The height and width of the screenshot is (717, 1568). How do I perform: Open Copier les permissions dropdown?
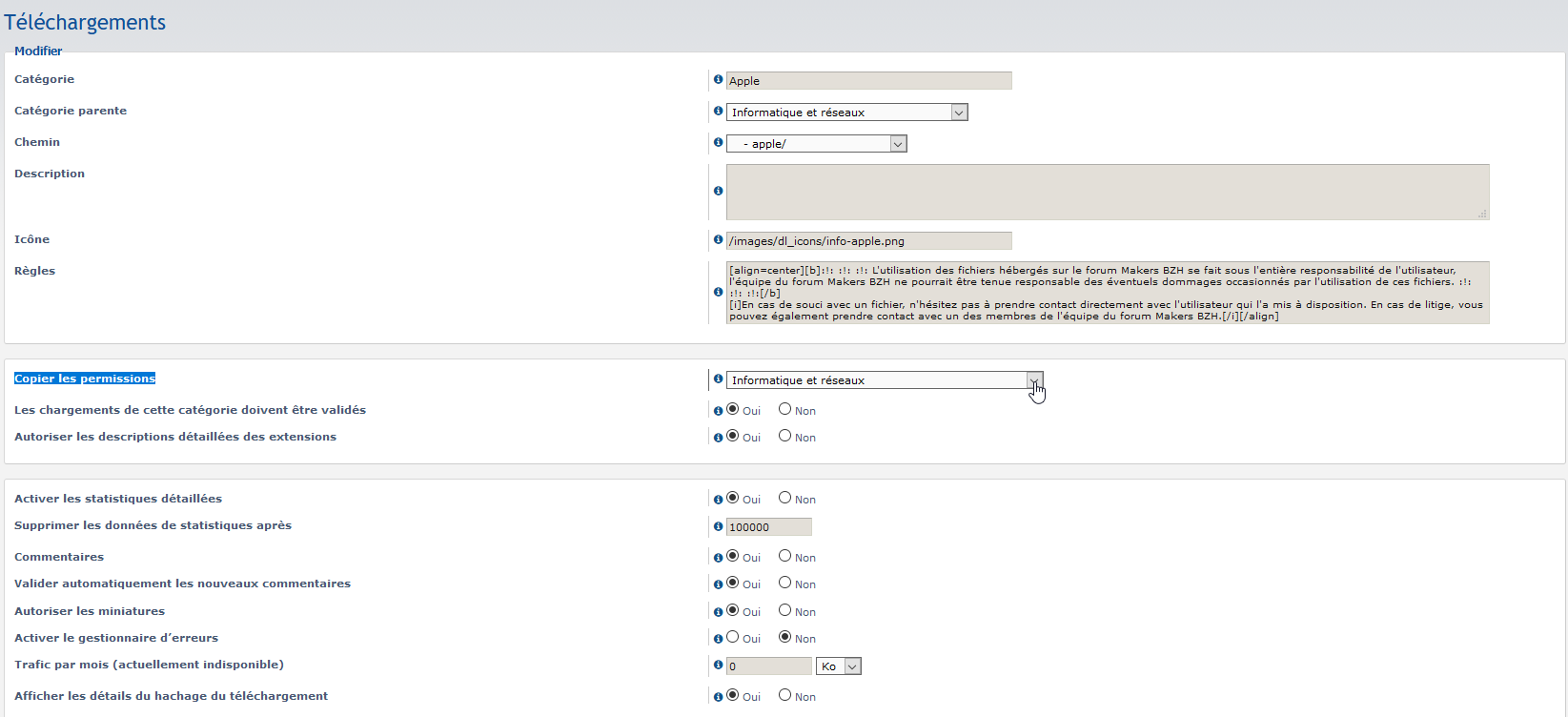click(x=884, y=380)
